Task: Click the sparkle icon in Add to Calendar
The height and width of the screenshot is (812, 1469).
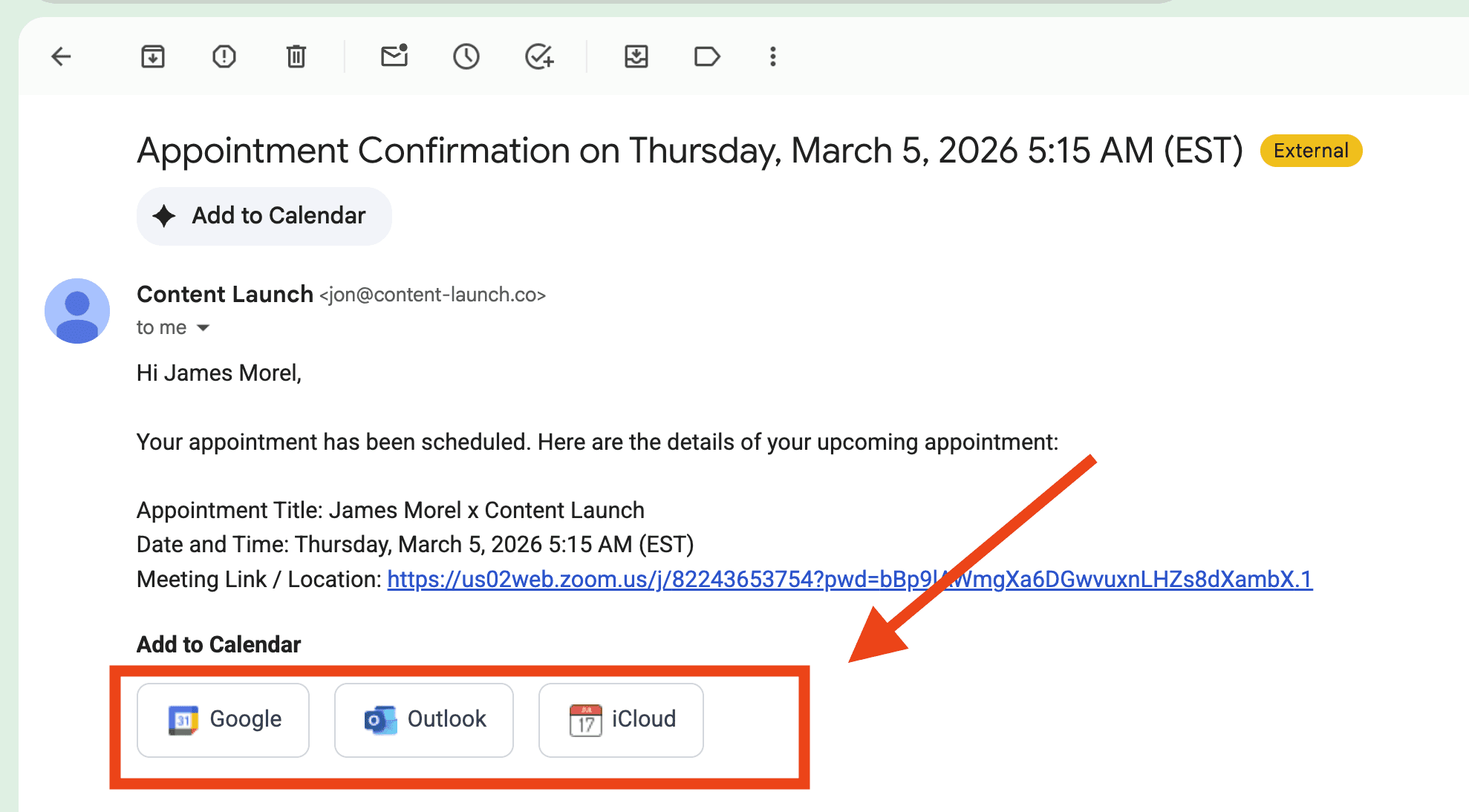Action: tap(164, 216)
